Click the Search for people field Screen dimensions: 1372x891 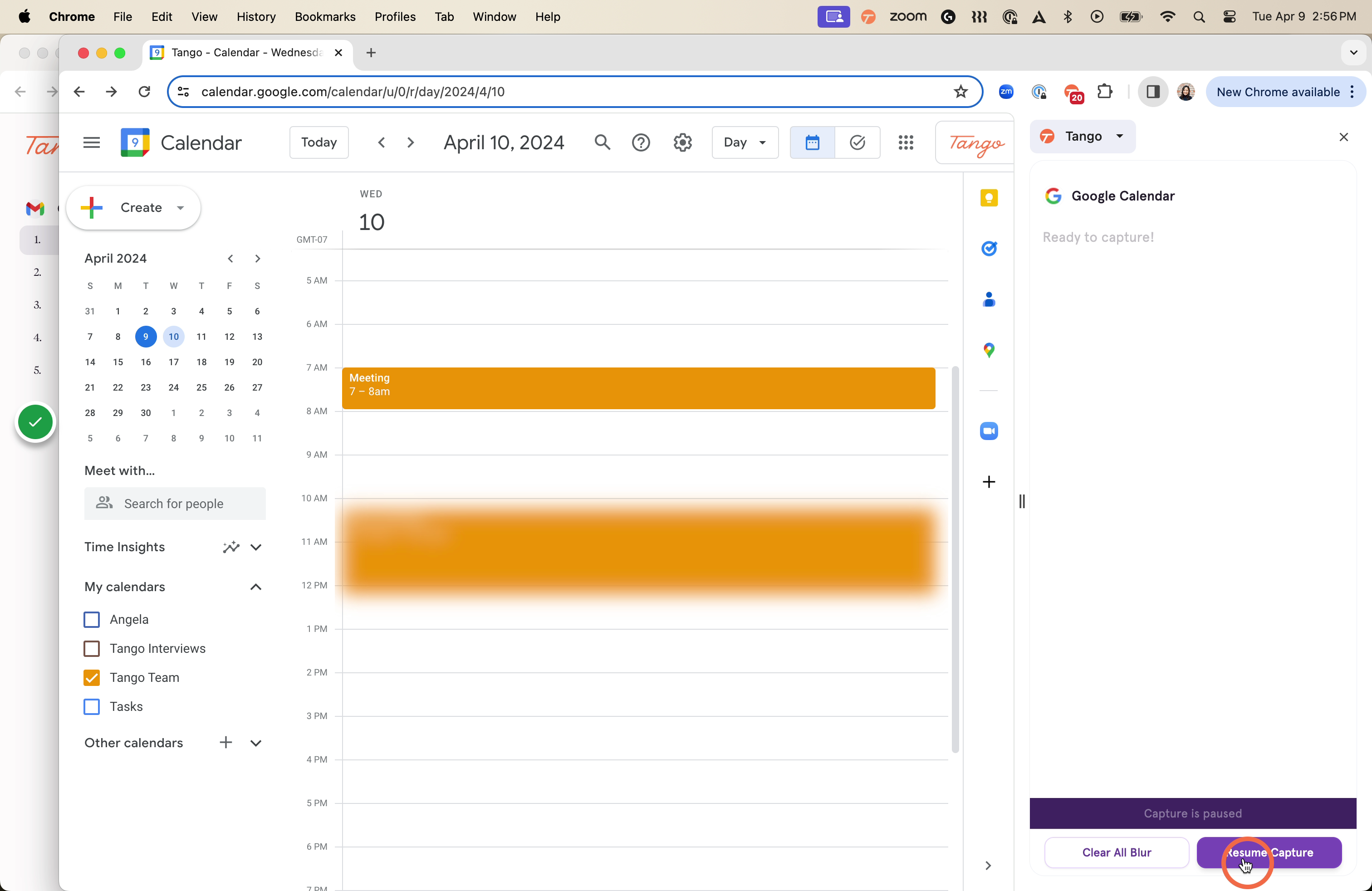coord(175,503)
